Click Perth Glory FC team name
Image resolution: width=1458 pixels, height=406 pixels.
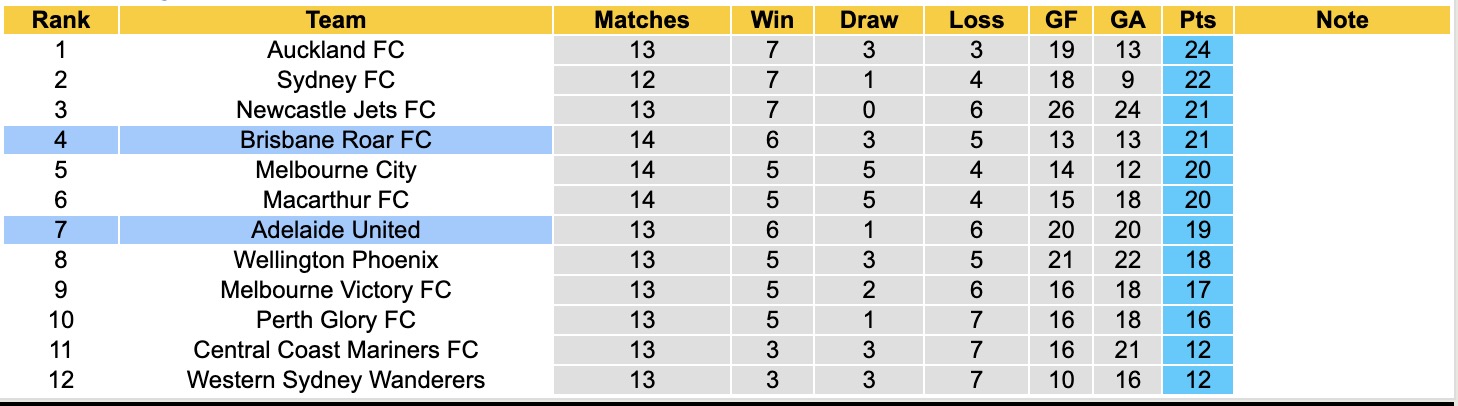point(336,320)
